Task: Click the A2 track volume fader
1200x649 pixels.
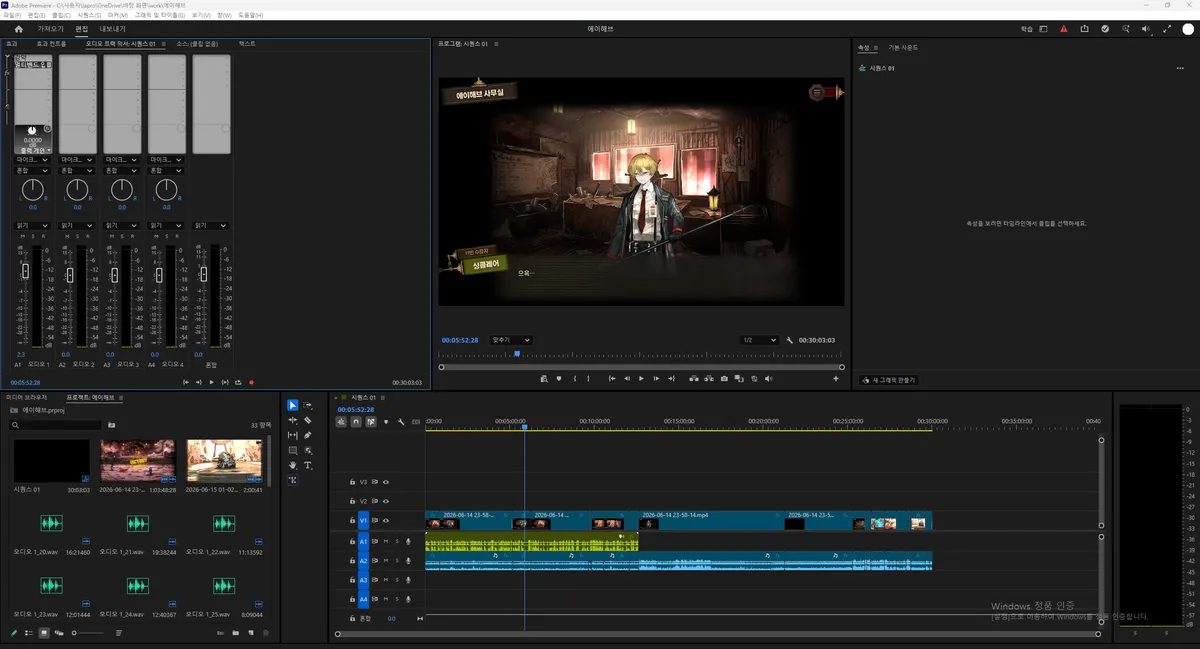Action: (70, 276)
